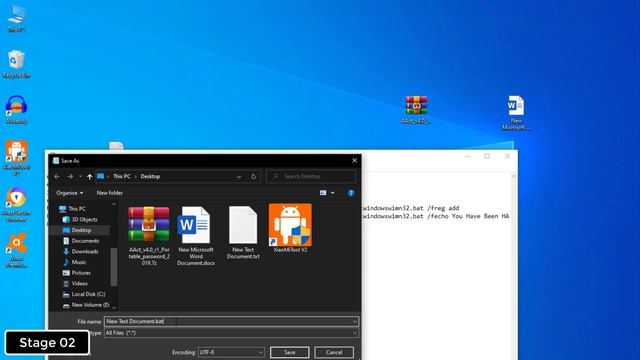Screen dimensions: 640x360
Task: Open This PC desktop icon
Action: pyautogui.click(x=16, y=18)
